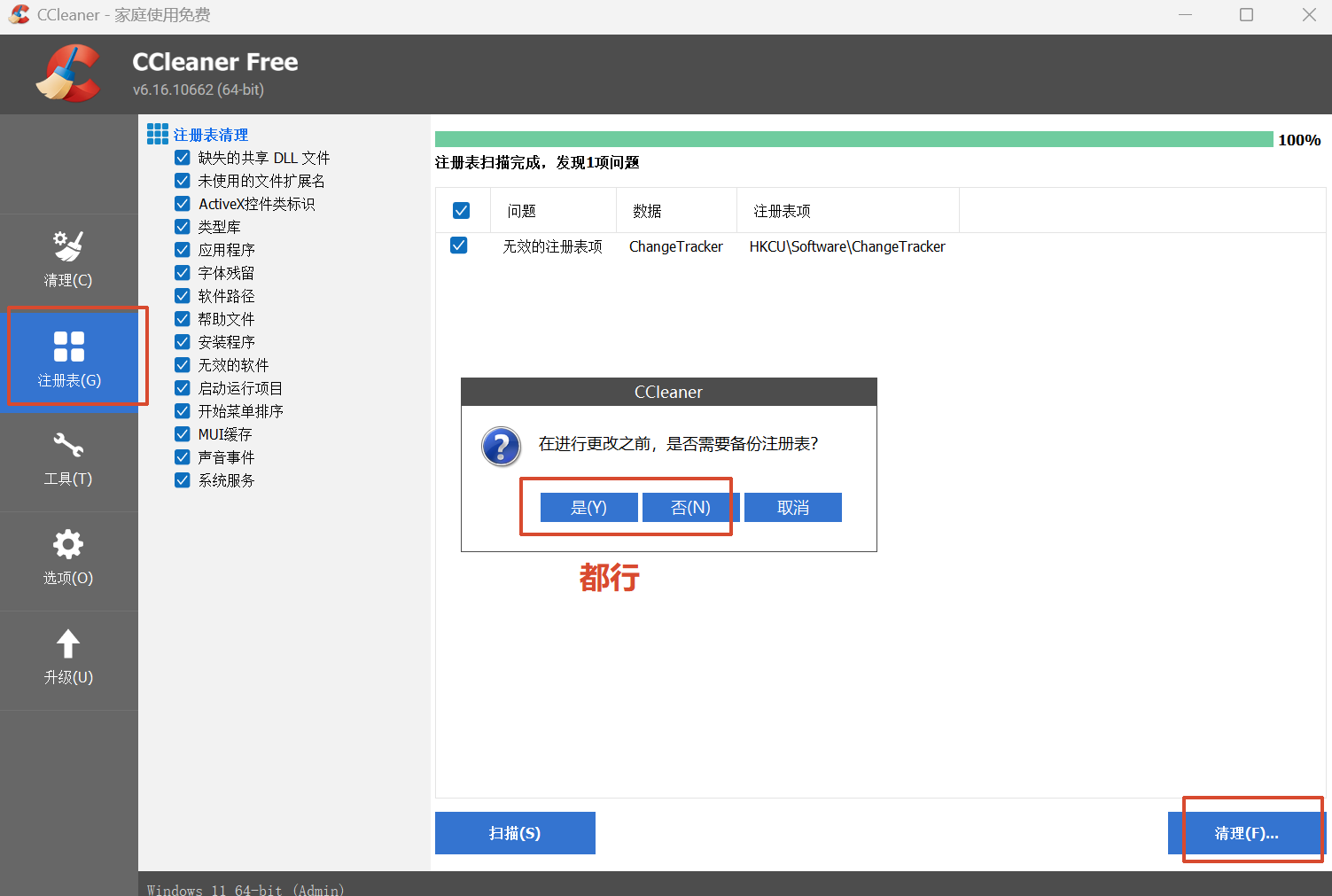Toggle the 系统服务 checkbox
The height and width of the screenshot is (896, 1332).
tap(183, 480)
